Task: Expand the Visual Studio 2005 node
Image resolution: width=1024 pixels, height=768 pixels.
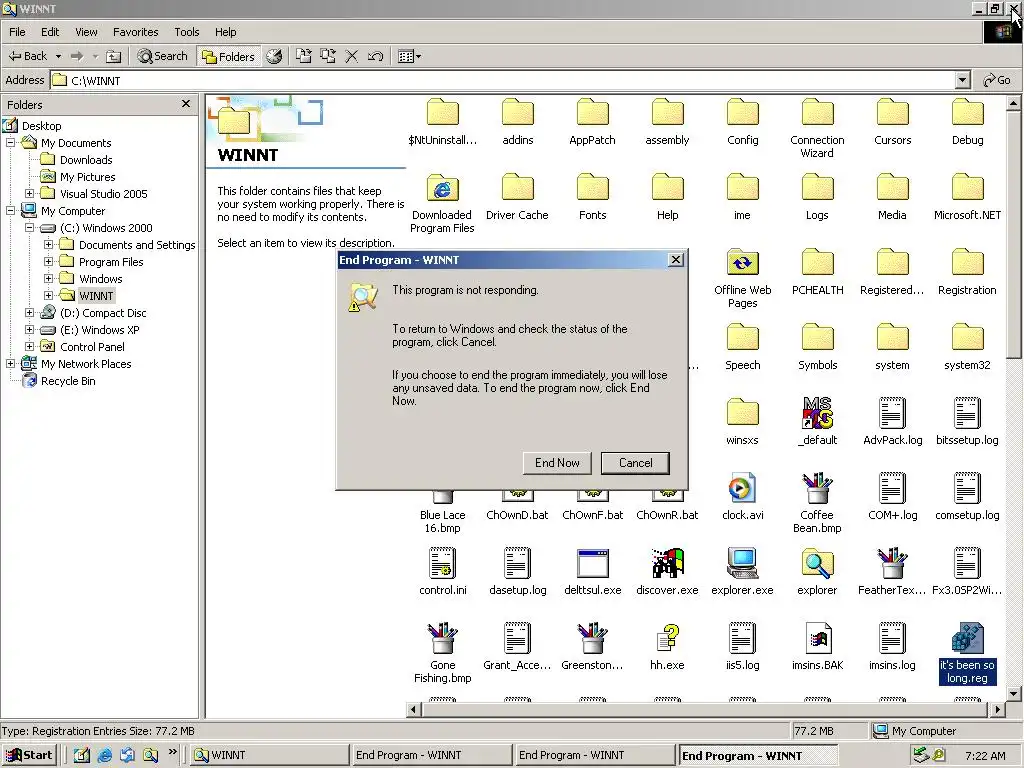Action: pyautogui.click(x=29, y=193)
